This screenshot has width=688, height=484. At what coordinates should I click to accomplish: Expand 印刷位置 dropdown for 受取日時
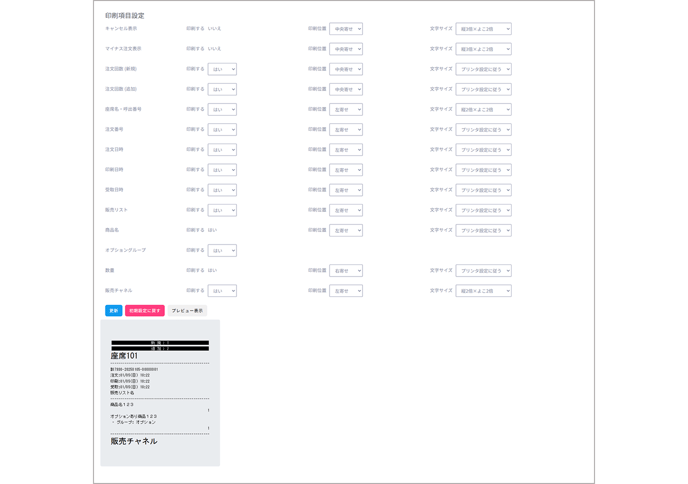coord(346,190)
